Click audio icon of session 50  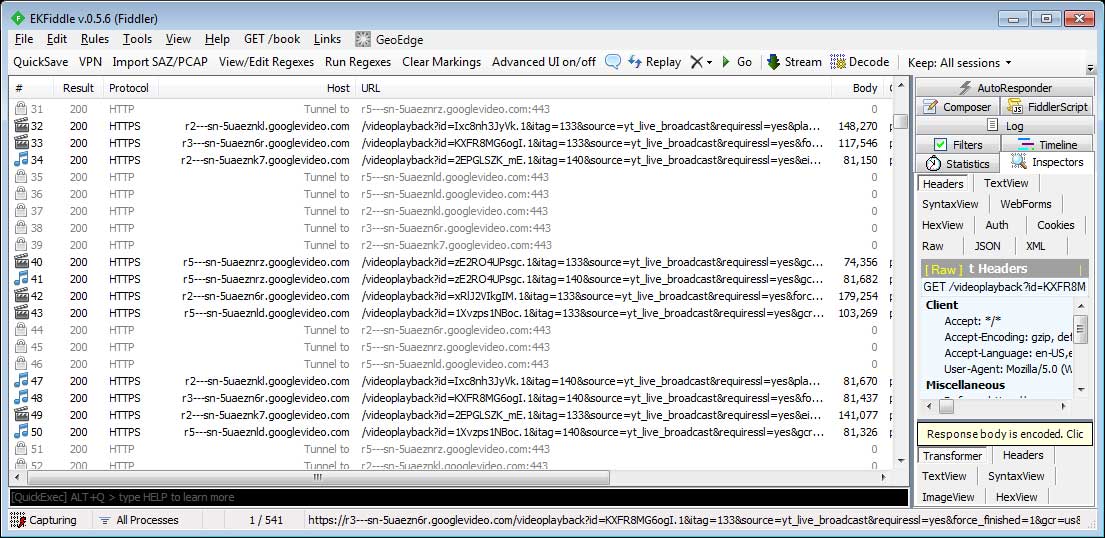coord(21,432)
